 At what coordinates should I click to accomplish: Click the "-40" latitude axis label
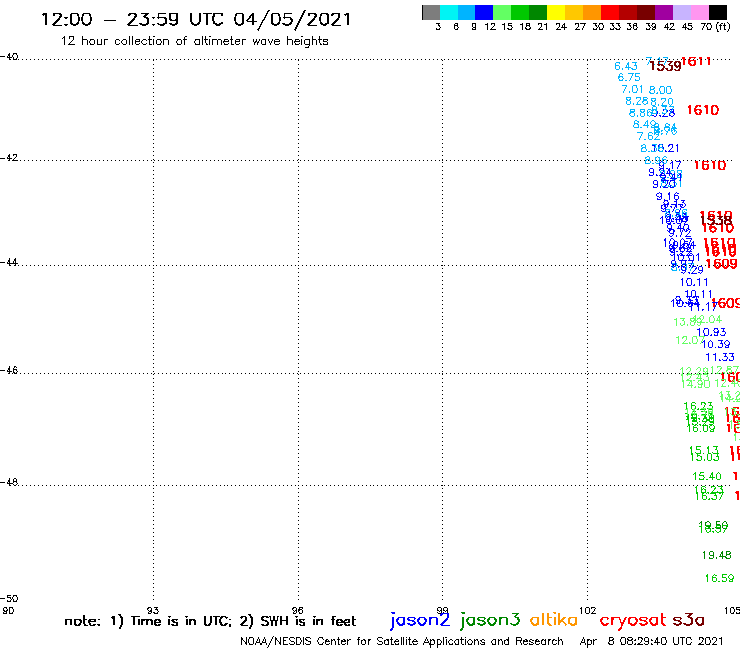click(9, 57)
